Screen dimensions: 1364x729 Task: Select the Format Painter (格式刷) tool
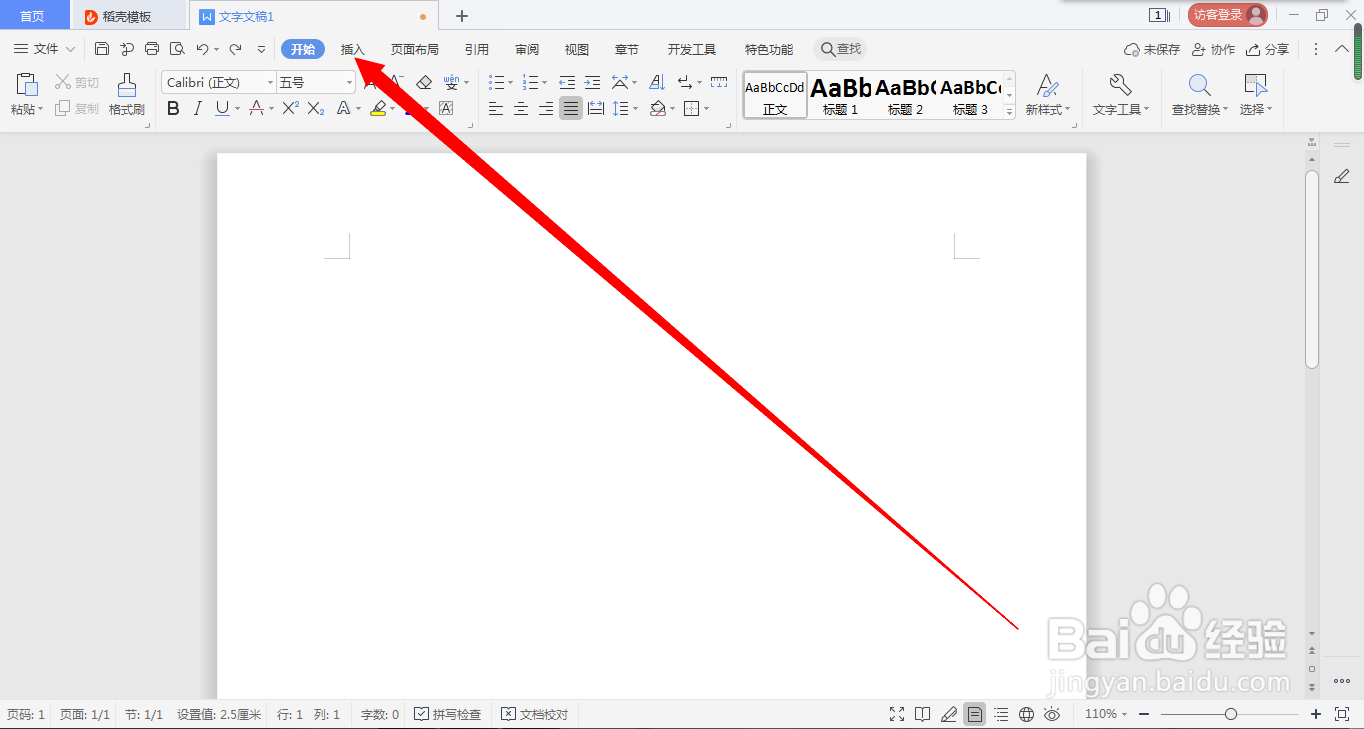tap(127, 95)
